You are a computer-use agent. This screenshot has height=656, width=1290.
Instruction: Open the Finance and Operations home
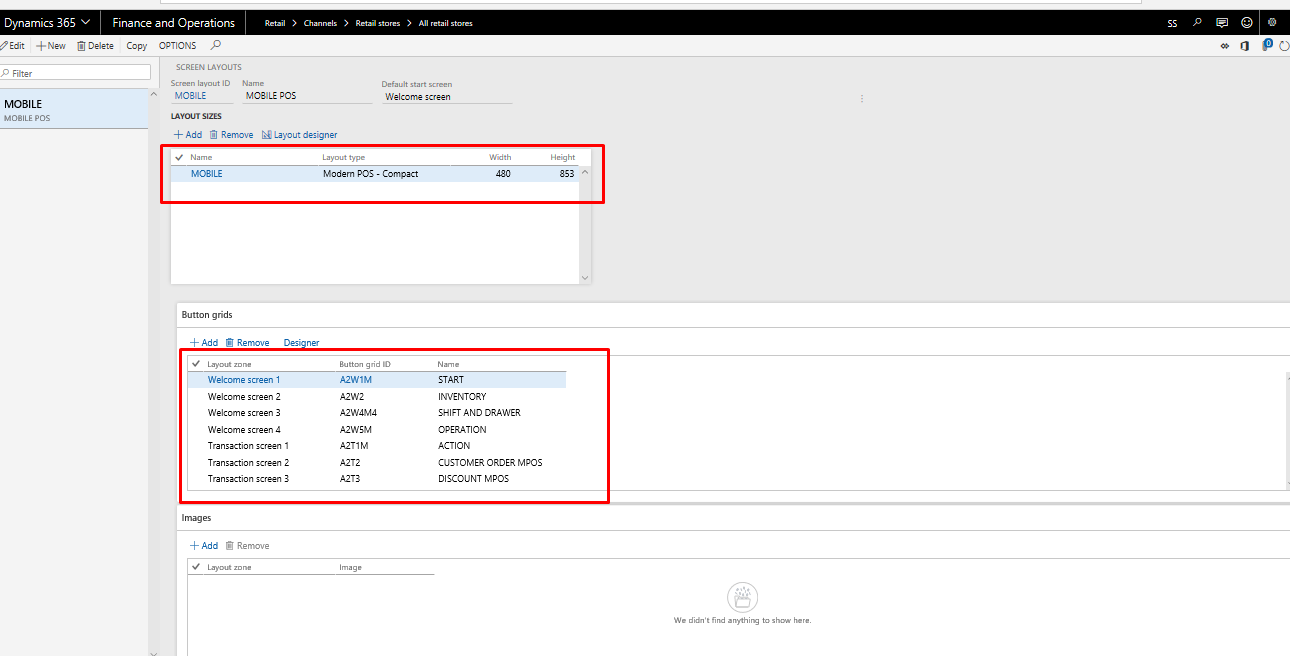[x=173, y=22]
